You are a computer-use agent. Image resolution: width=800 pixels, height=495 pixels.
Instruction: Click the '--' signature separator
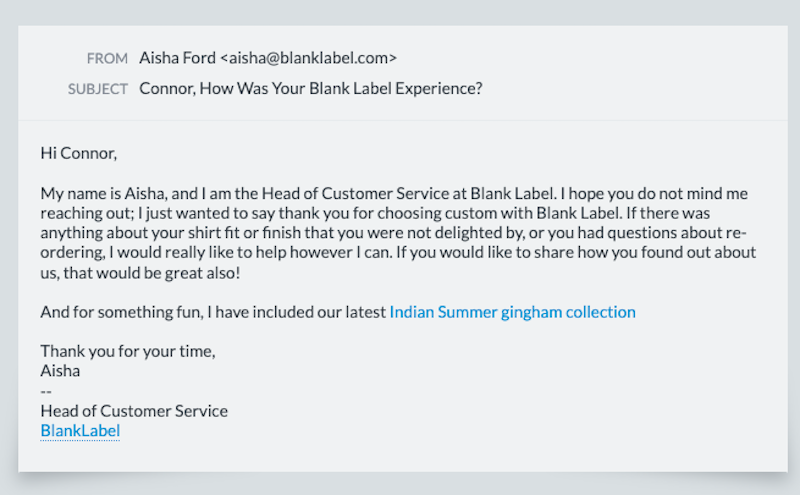pyautogui.click(x=46, y=391)
